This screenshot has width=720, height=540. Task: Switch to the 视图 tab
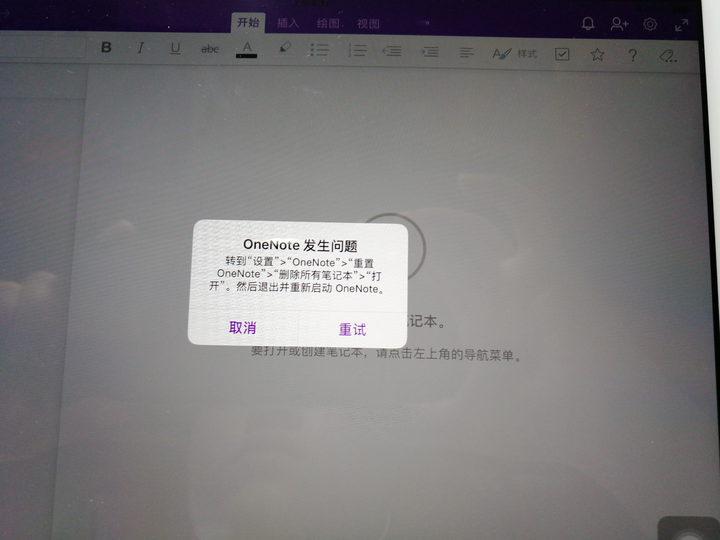[368, 24]
